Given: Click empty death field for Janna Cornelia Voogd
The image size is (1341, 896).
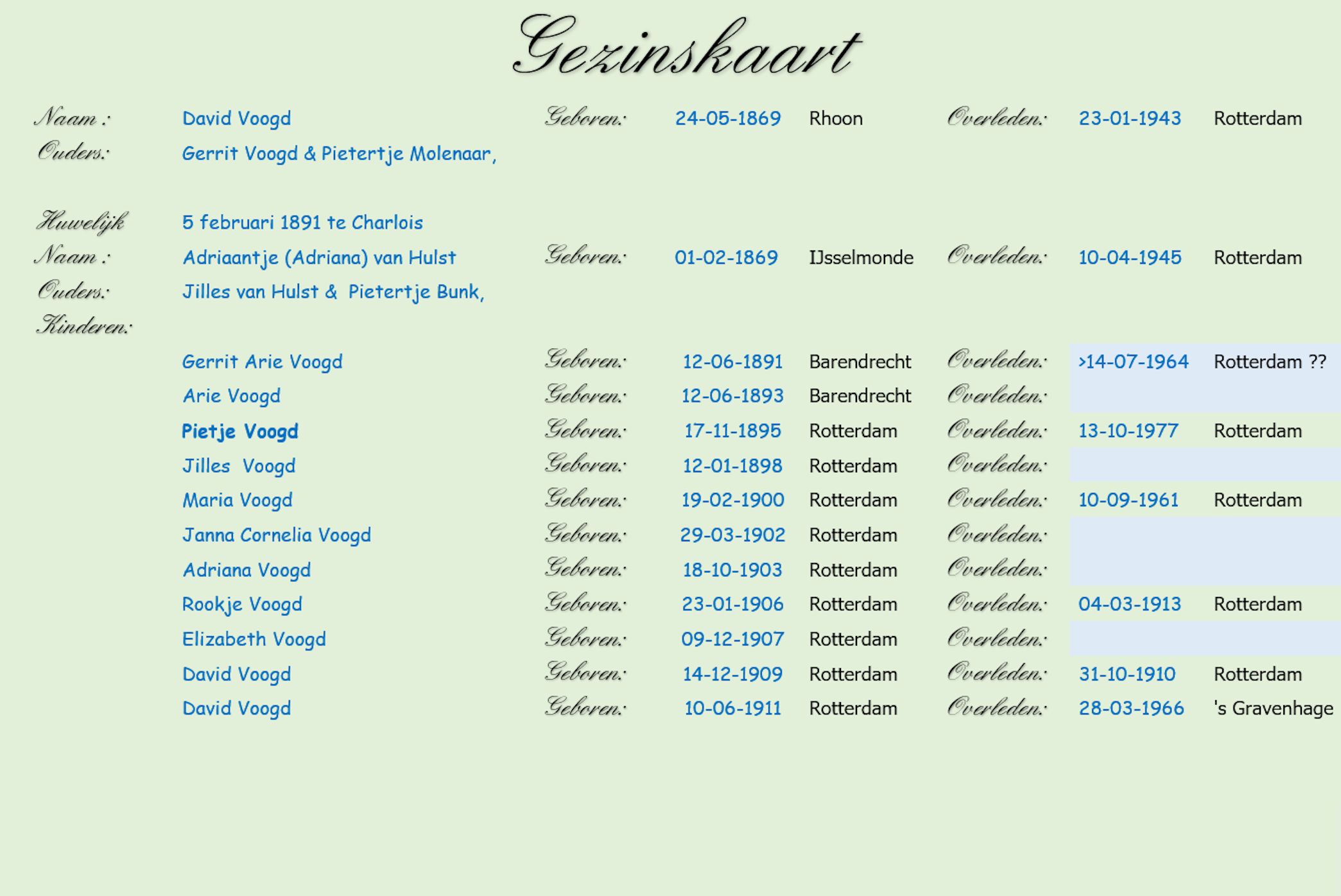Looking at the screenshot, I should tap(1205, 534).
